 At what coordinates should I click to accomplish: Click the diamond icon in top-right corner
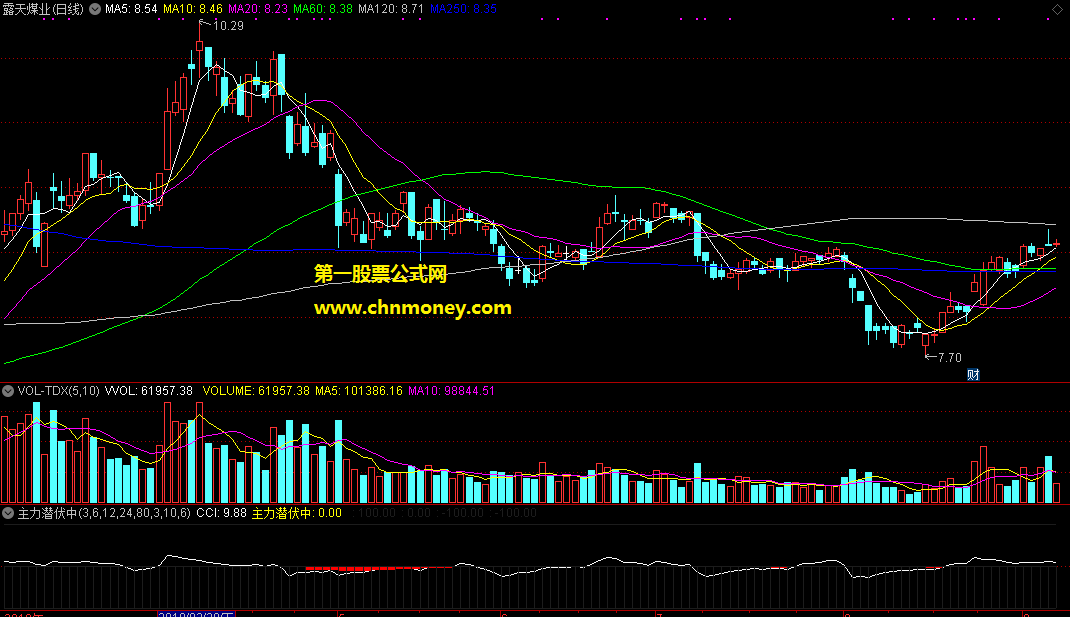click(1057, 10)
